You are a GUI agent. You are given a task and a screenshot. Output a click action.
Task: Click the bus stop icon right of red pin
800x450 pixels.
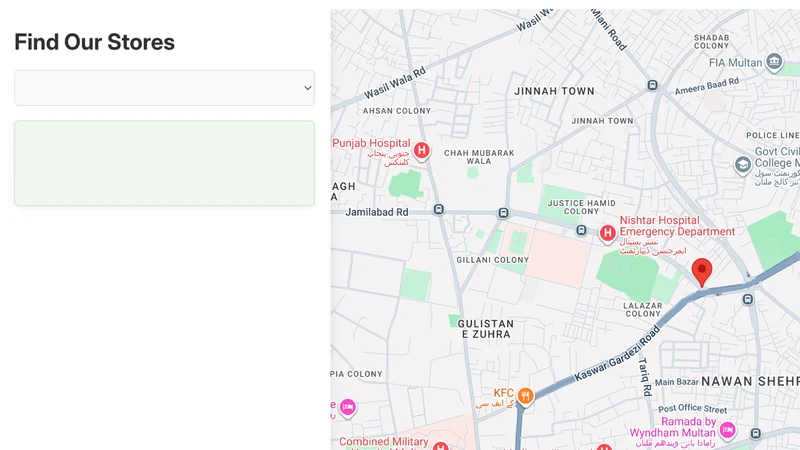click(748, 299)
